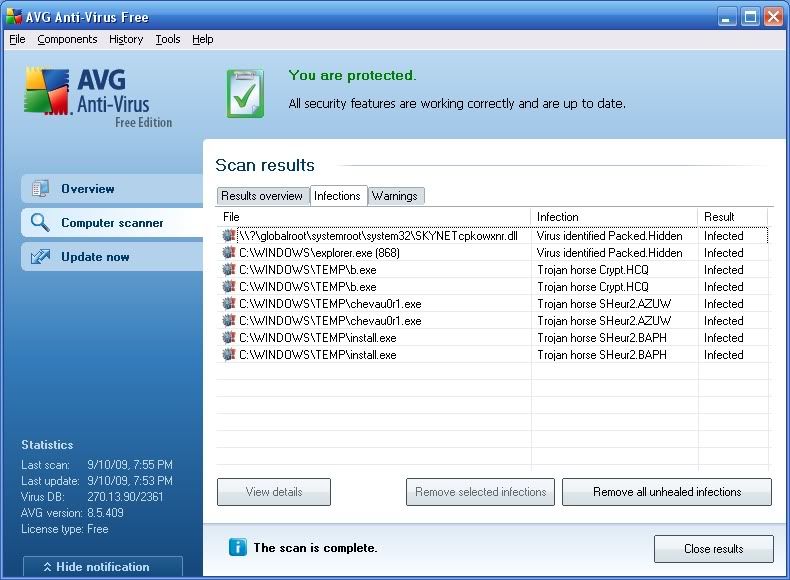
Task: Select the Infections tab
Action: point(338,196)
